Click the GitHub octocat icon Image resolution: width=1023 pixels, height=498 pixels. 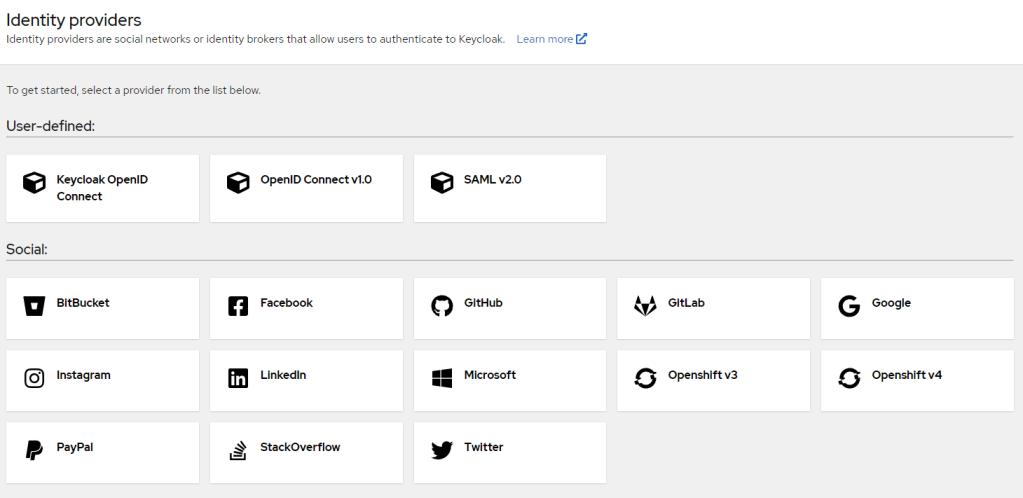(442, 306)
